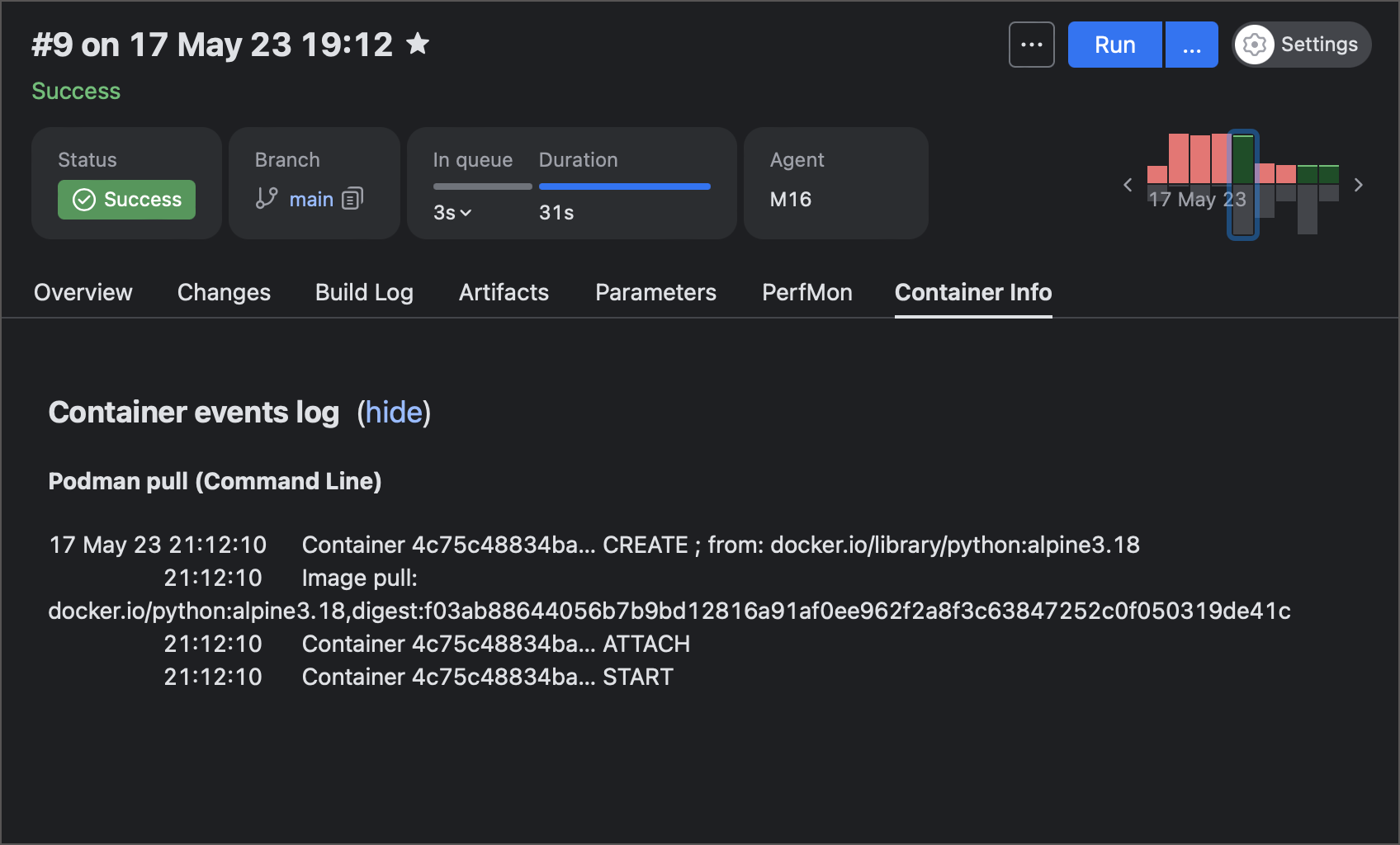Open run options via blue ellipsis dropdown
This screenshot has width=1400, height=845.
(1191, 45)
